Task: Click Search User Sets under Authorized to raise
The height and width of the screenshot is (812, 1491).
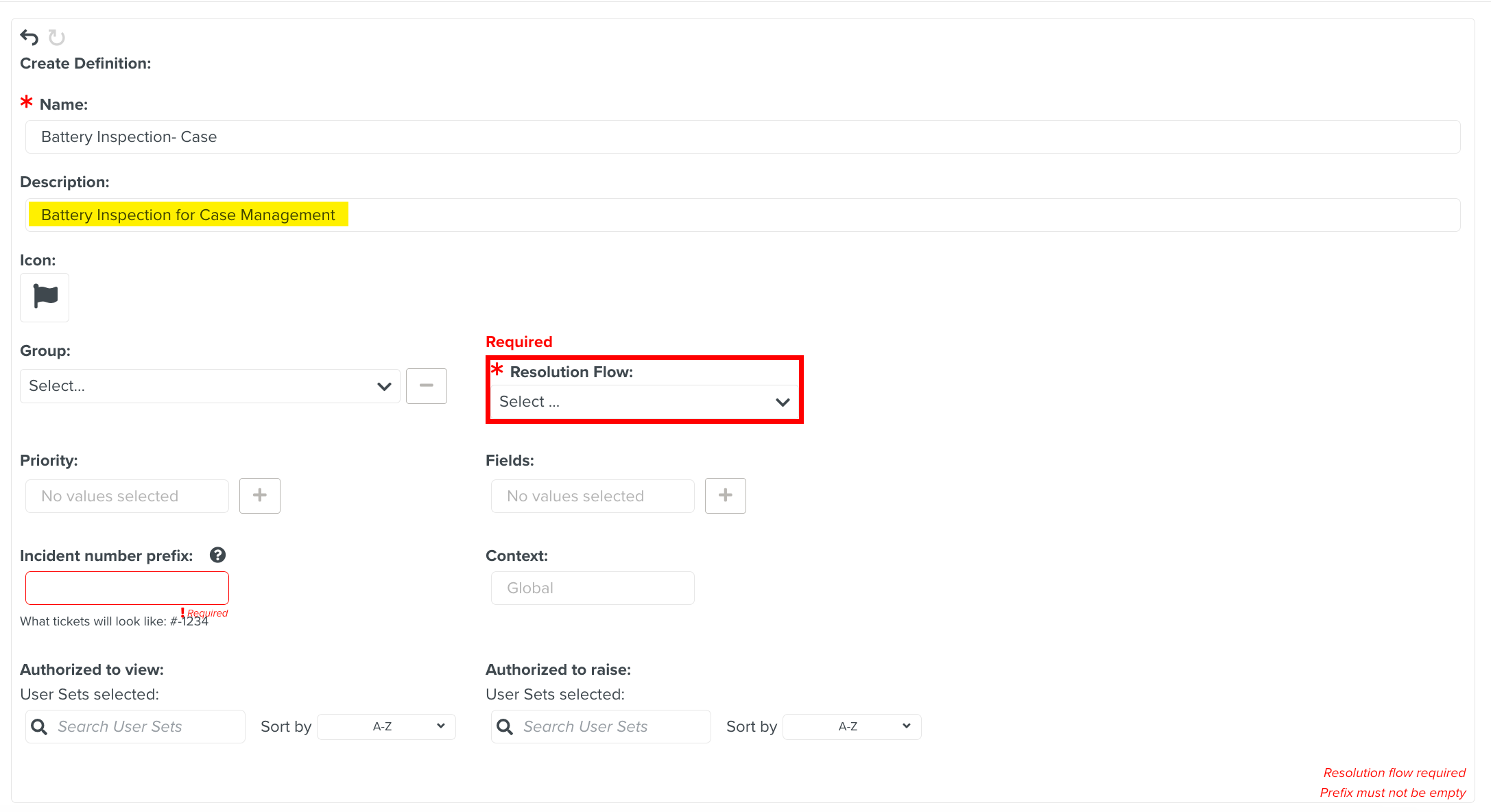Action: tap(610, 726)
